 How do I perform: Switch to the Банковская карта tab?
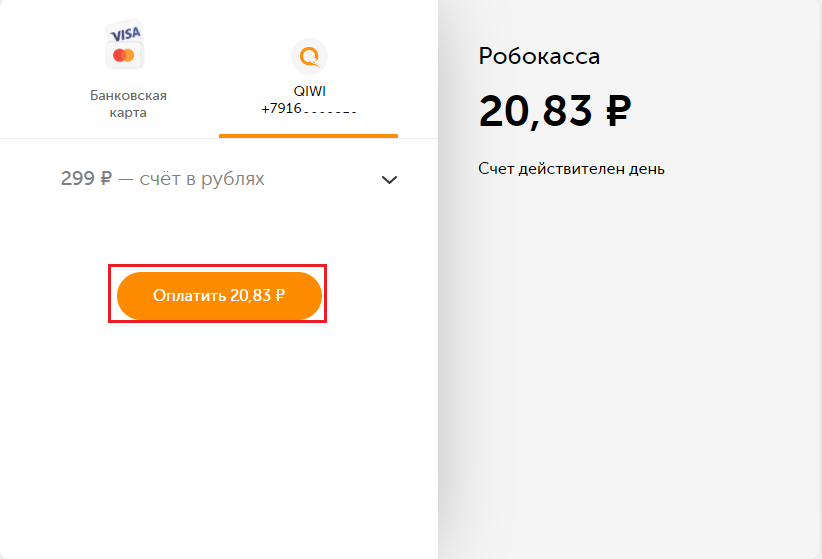coord(128,103)
